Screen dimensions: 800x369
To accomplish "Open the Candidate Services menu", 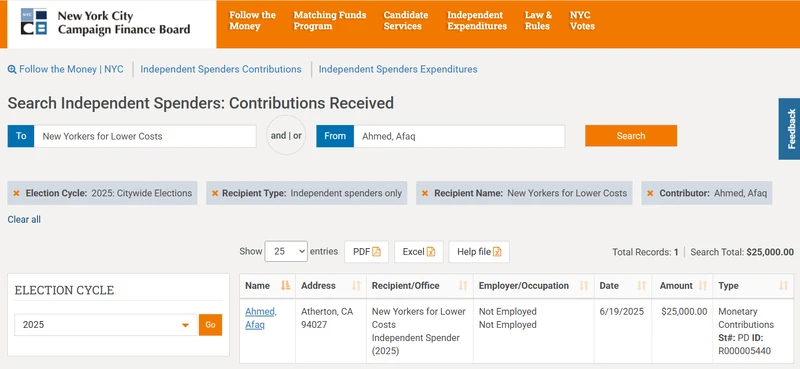I will (x=406, y=20).
